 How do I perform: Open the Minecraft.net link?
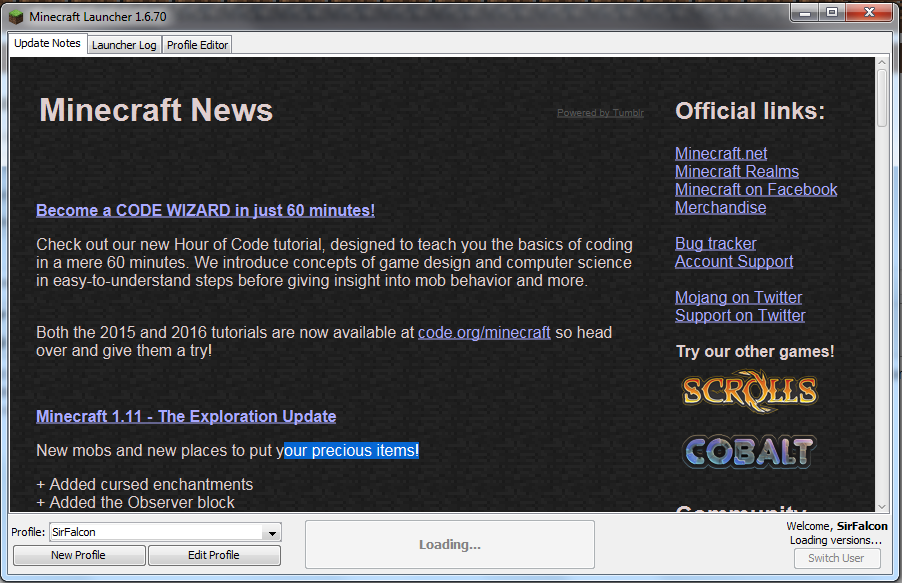(721, 154)
